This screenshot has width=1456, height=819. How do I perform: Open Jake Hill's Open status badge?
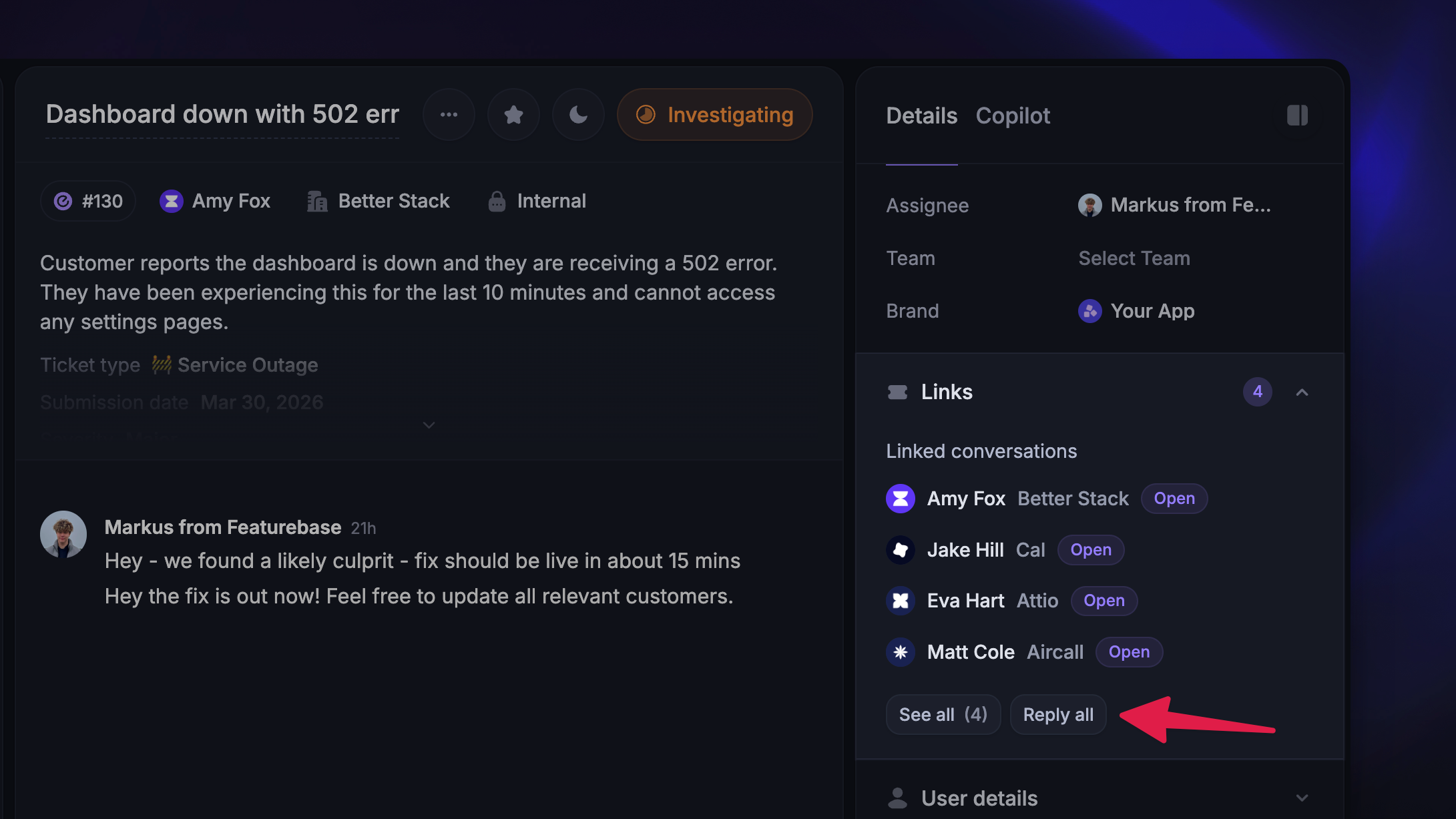[1091, 550]
